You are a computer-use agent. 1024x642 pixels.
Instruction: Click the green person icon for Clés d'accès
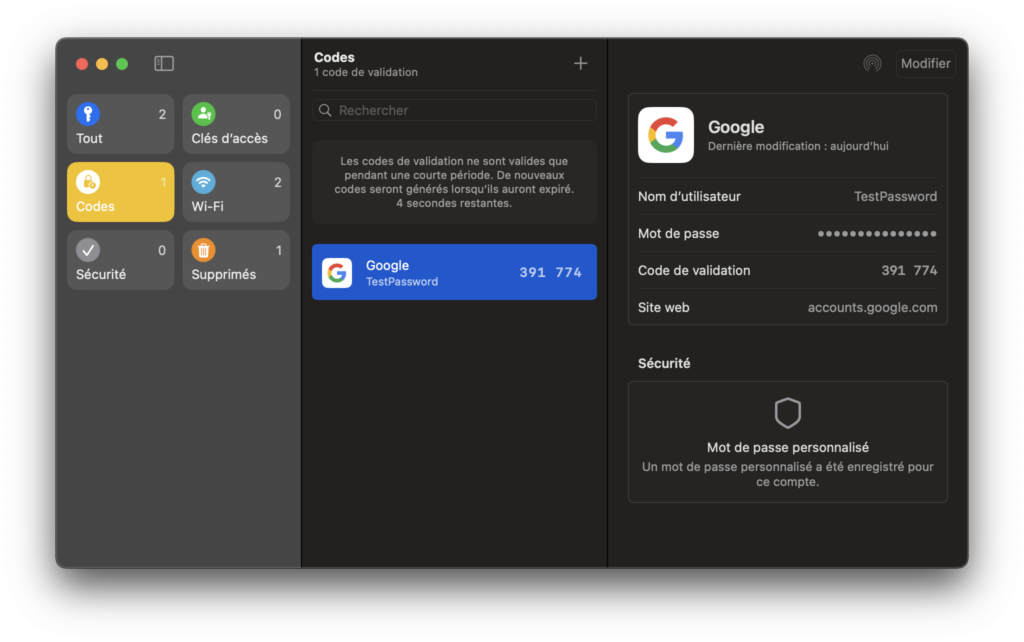point(203,114)
